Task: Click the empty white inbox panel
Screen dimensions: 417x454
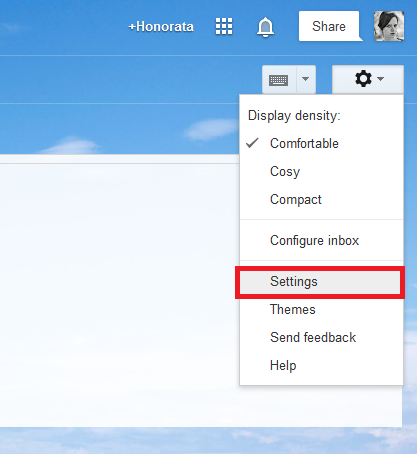Action: [x=119, y=293]
